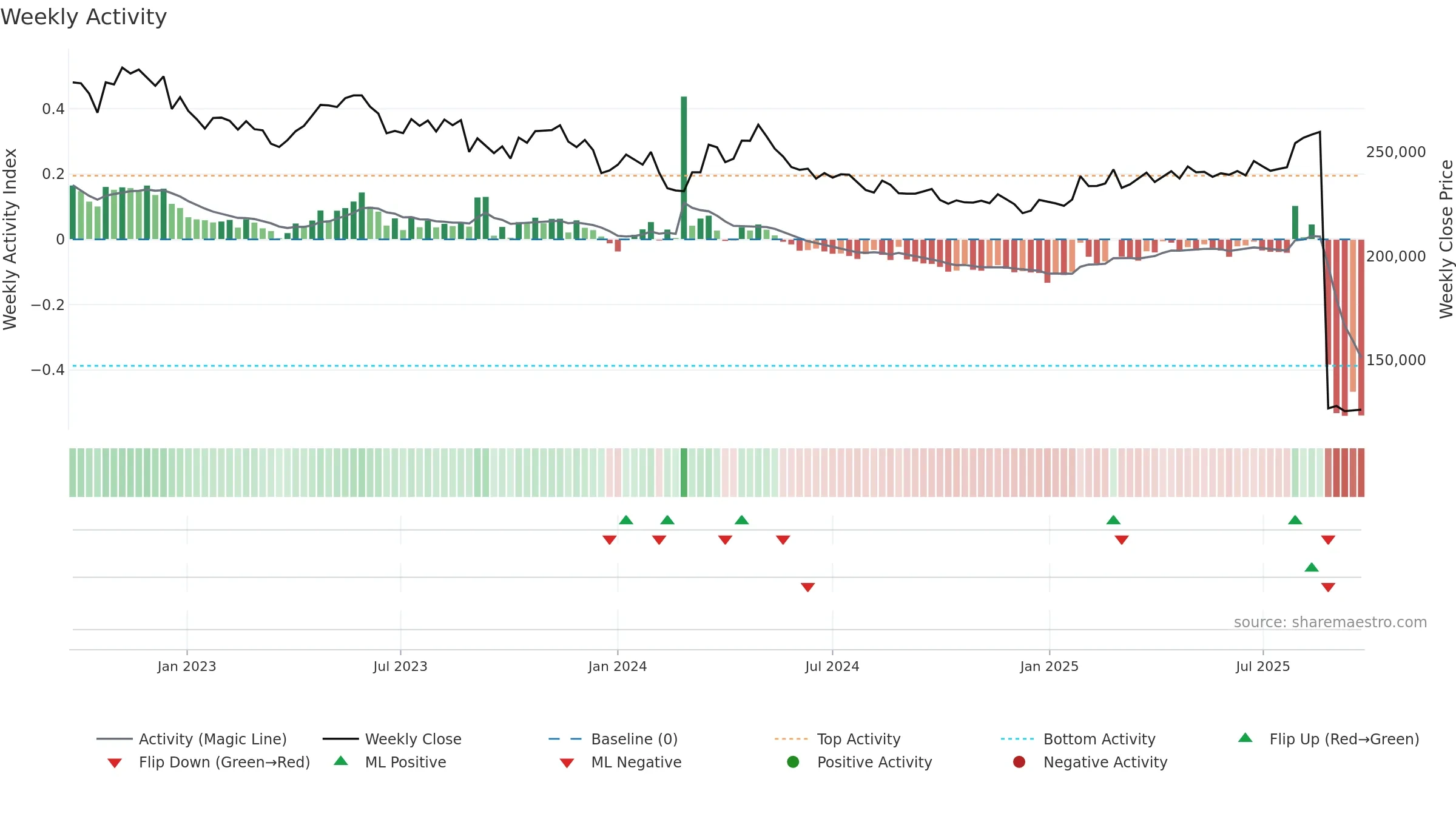Click the Jan 2025 x-axis label
This screenshot has width=1456, height=819.
1050,667
